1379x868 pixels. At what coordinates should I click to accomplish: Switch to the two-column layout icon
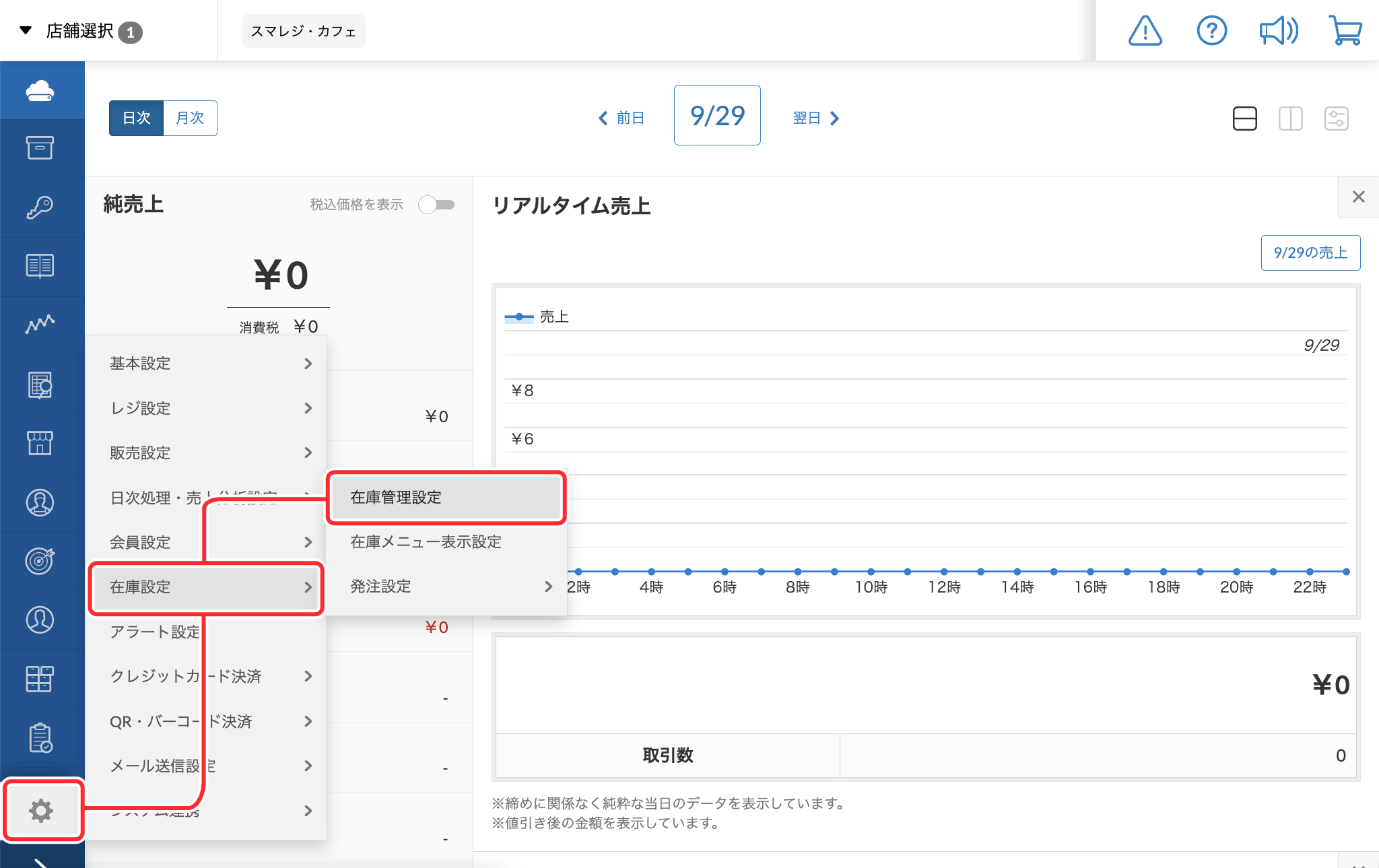(x=1291, y=119)
